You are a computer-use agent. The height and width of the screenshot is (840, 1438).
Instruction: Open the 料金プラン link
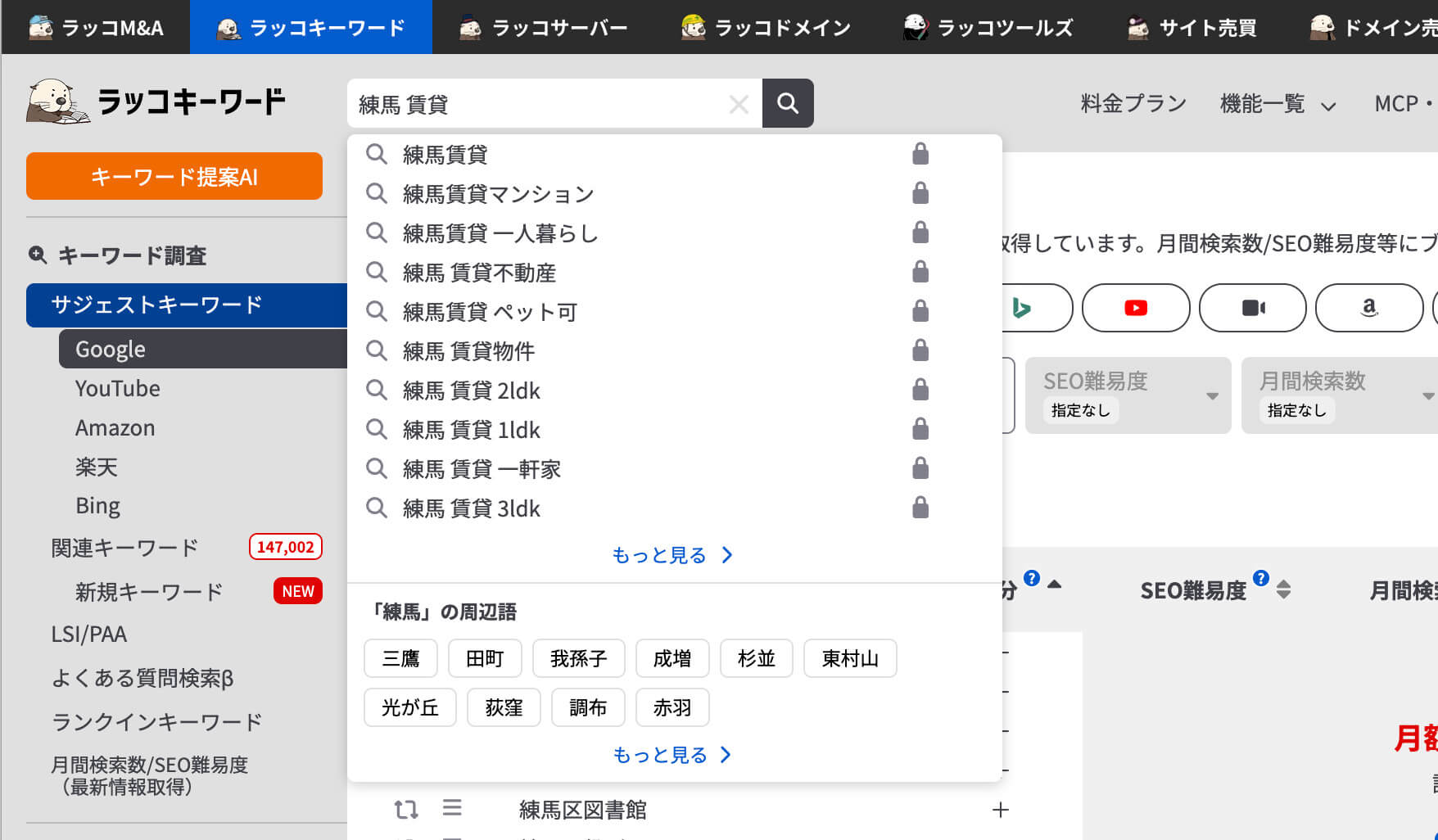(1133, 104)
